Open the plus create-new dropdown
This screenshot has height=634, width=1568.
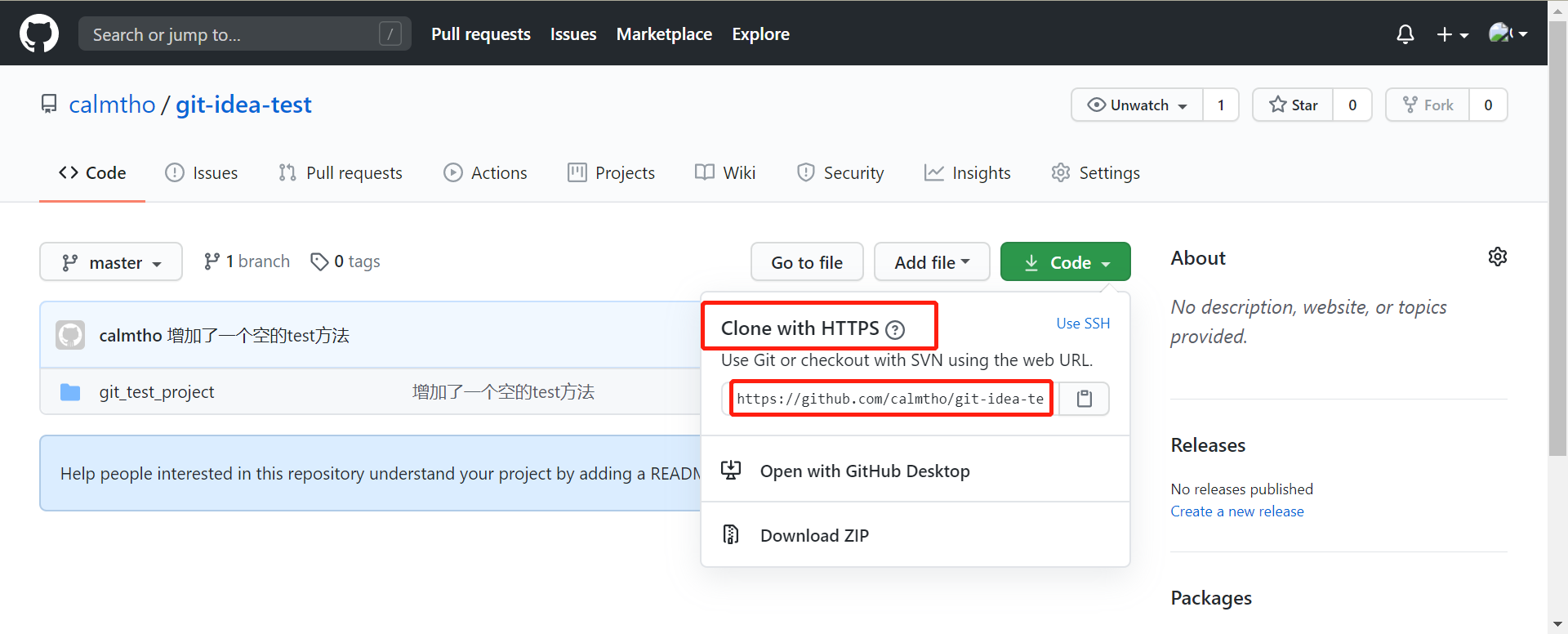coord(1452,34)
